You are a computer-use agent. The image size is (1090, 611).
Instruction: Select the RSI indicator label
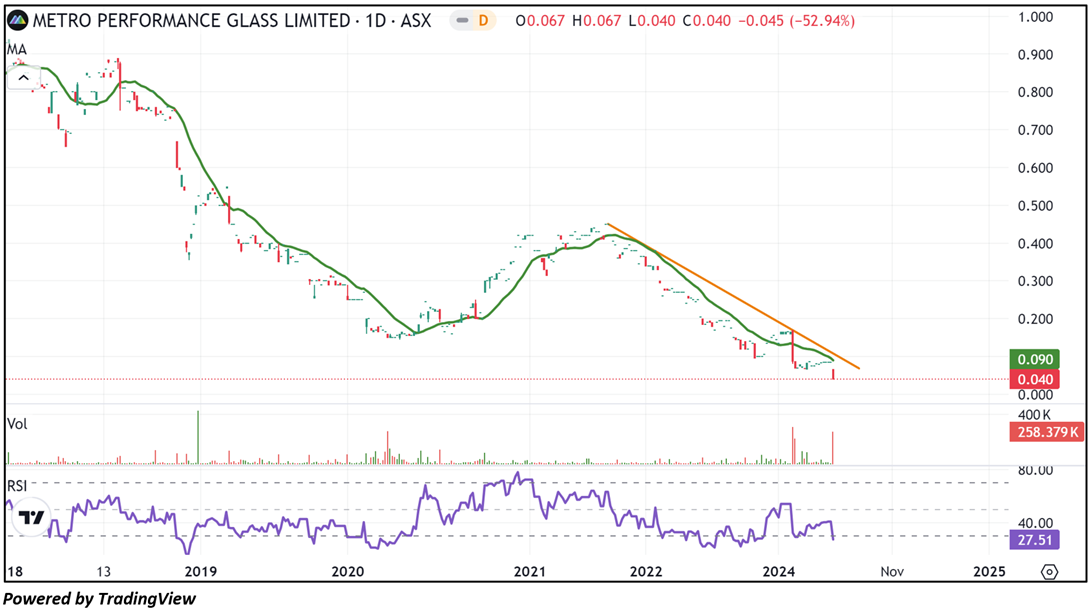click(x=17, y=486)
